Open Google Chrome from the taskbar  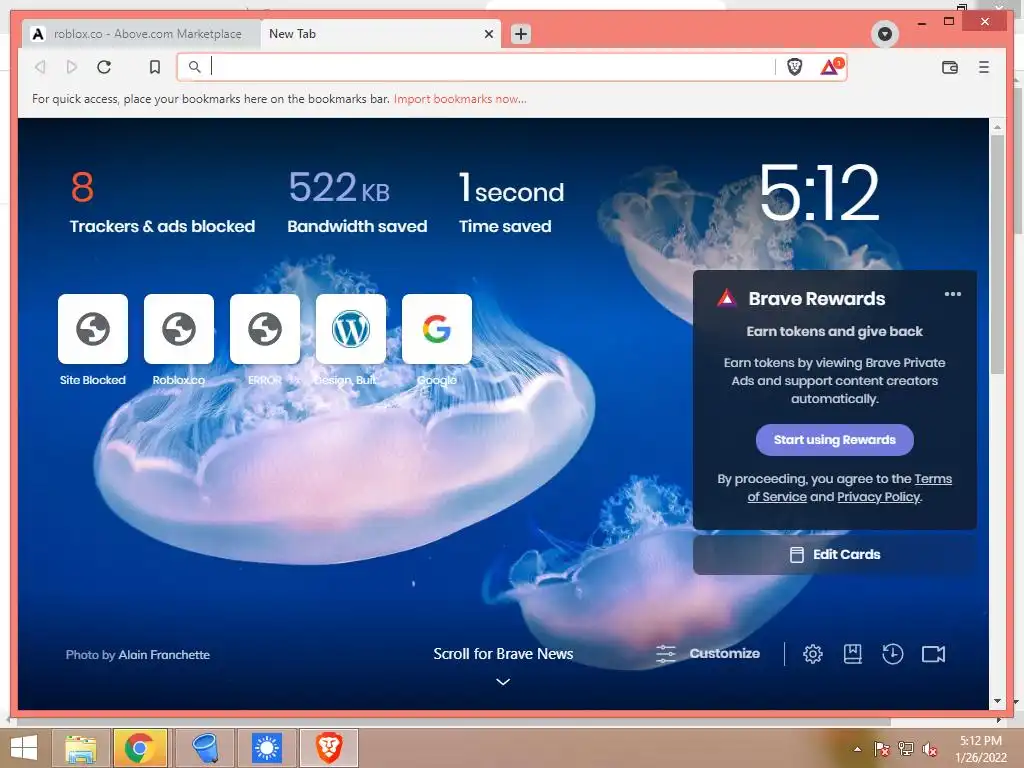click(x=140, y=748)
